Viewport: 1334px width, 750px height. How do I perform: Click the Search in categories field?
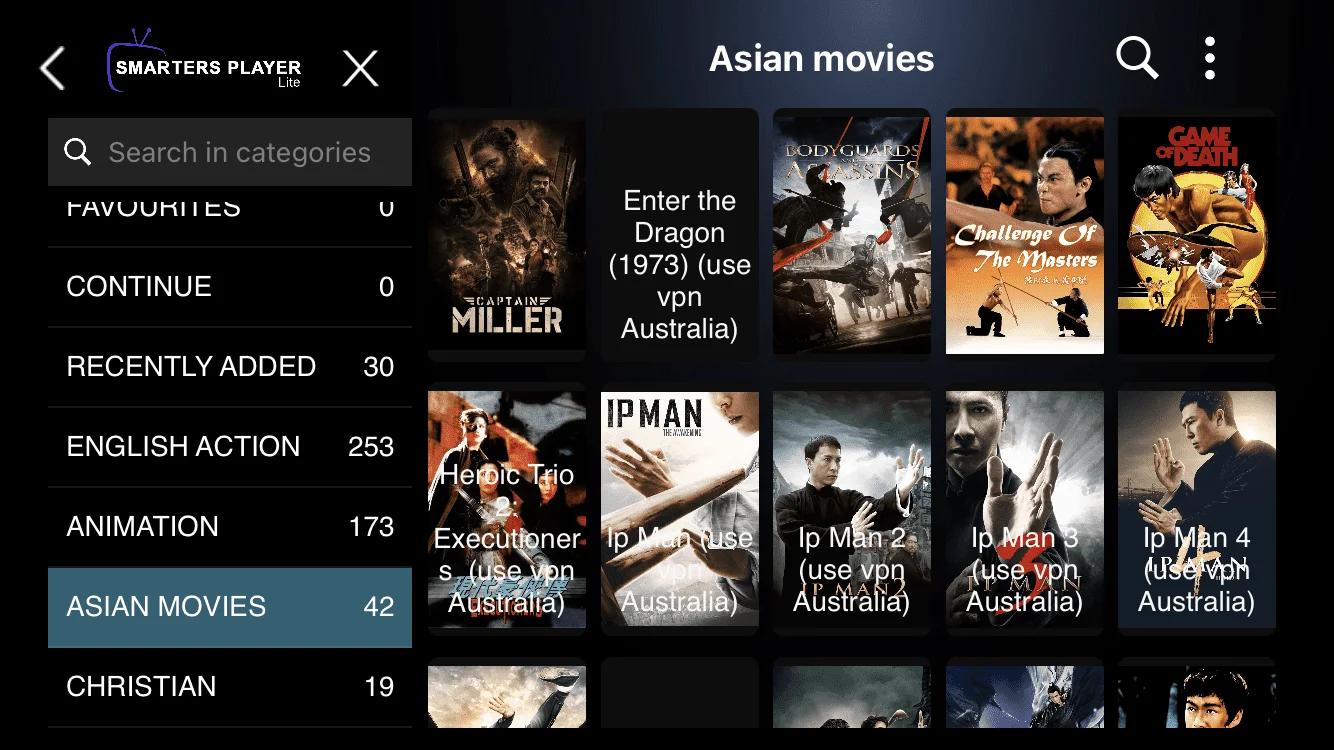(230, 152)
